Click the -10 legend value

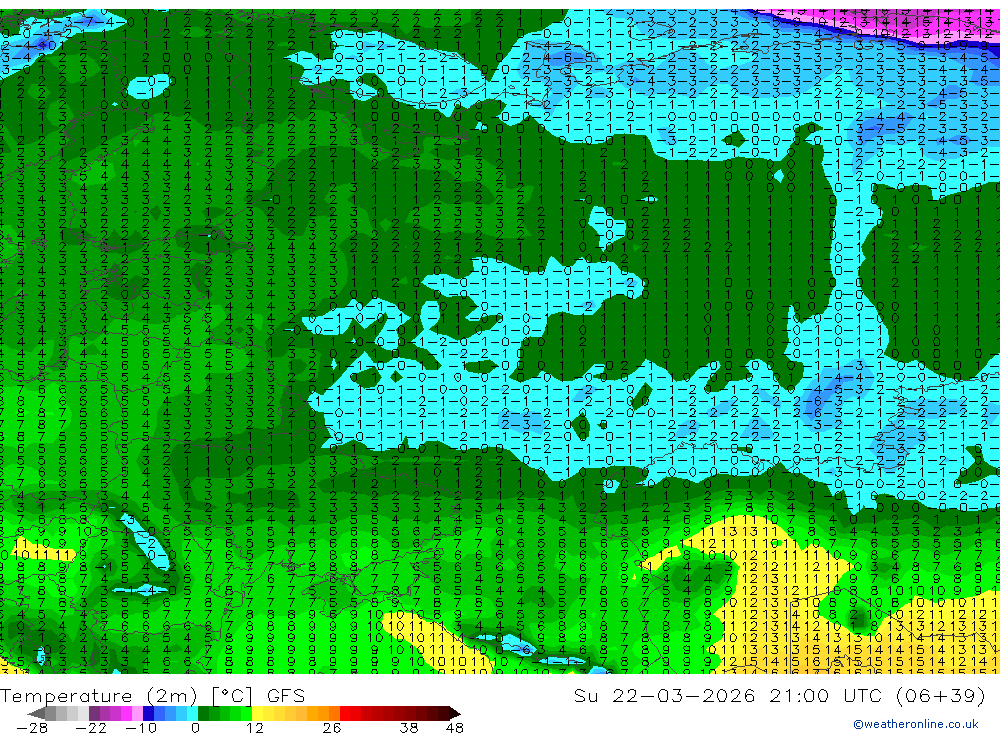click(140, 727)
